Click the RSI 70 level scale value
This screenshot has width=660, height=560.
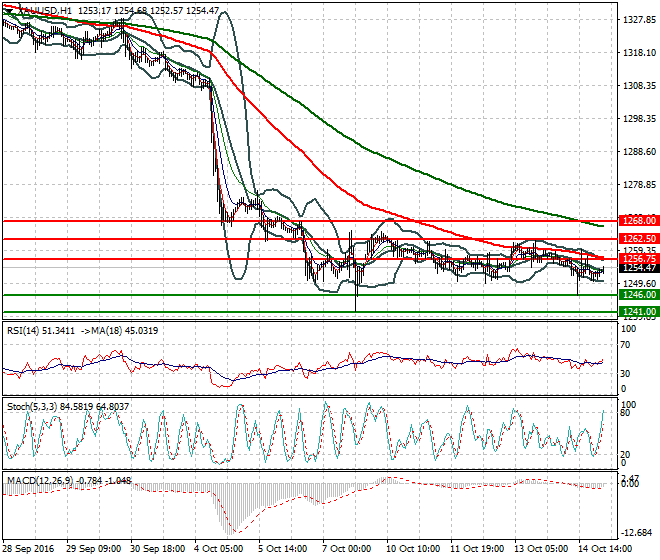tap(625, 345)
